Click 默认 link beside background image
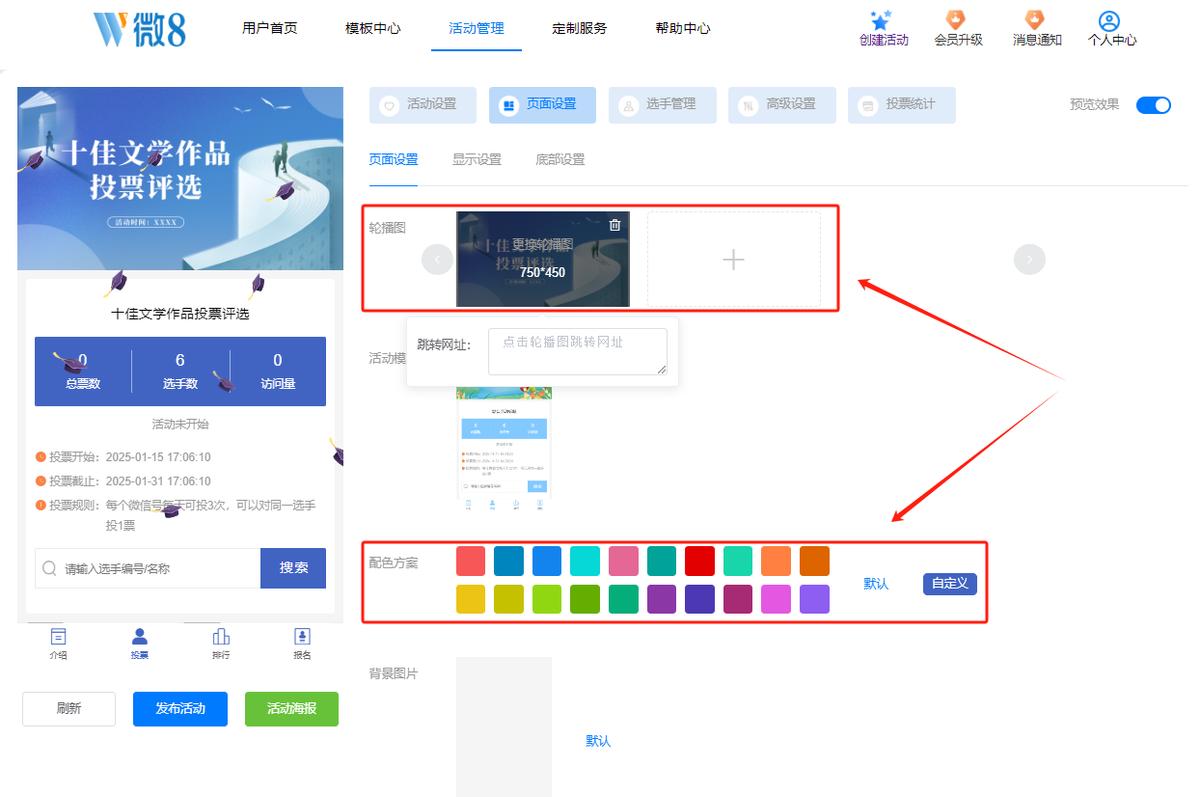This screenshot has width=1200, height=797. pyautogui.click(x=598, y=741)
